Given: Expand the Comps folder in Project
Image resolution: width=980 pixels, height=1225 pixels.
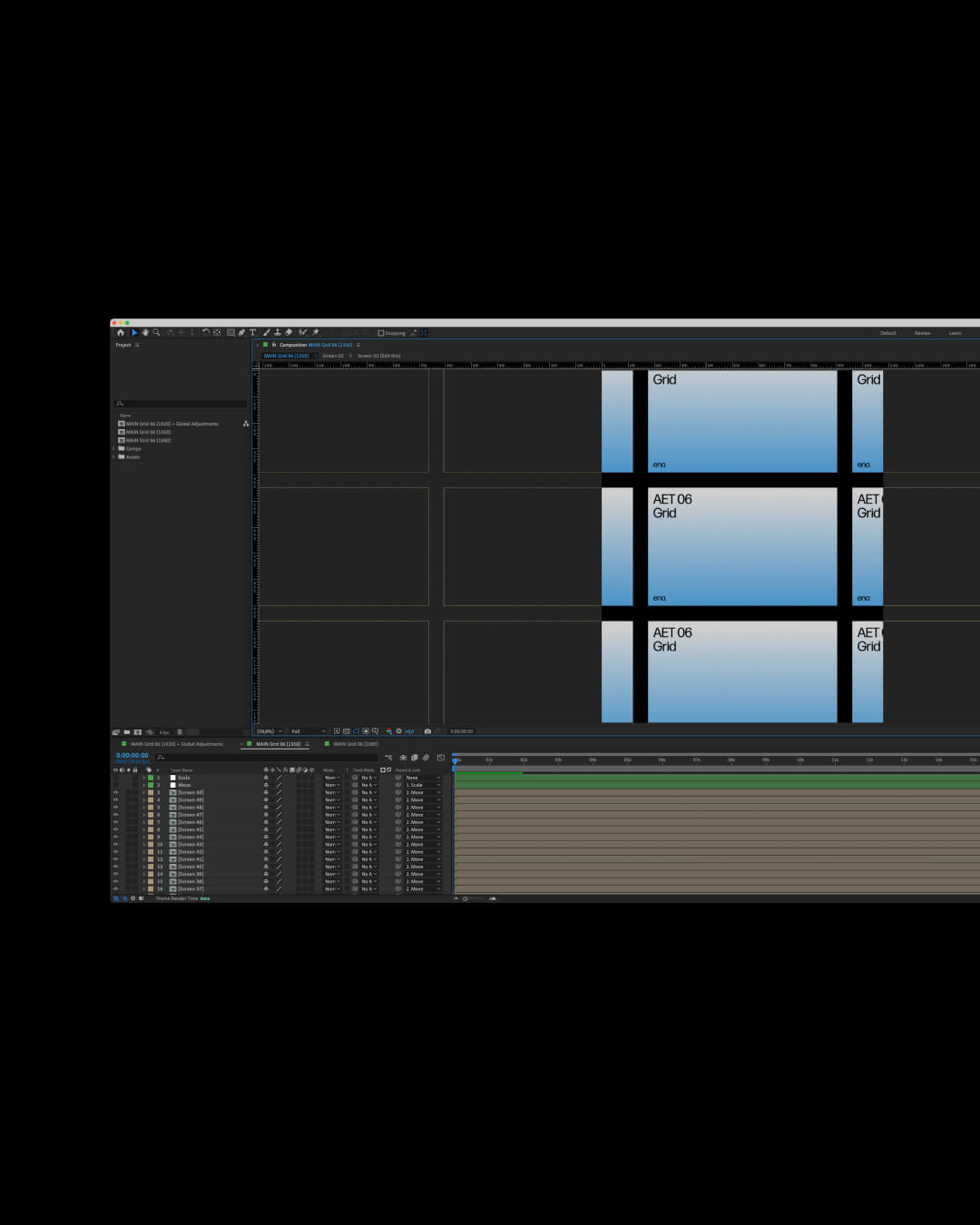Looking at the screenshot, I should 113,448.
